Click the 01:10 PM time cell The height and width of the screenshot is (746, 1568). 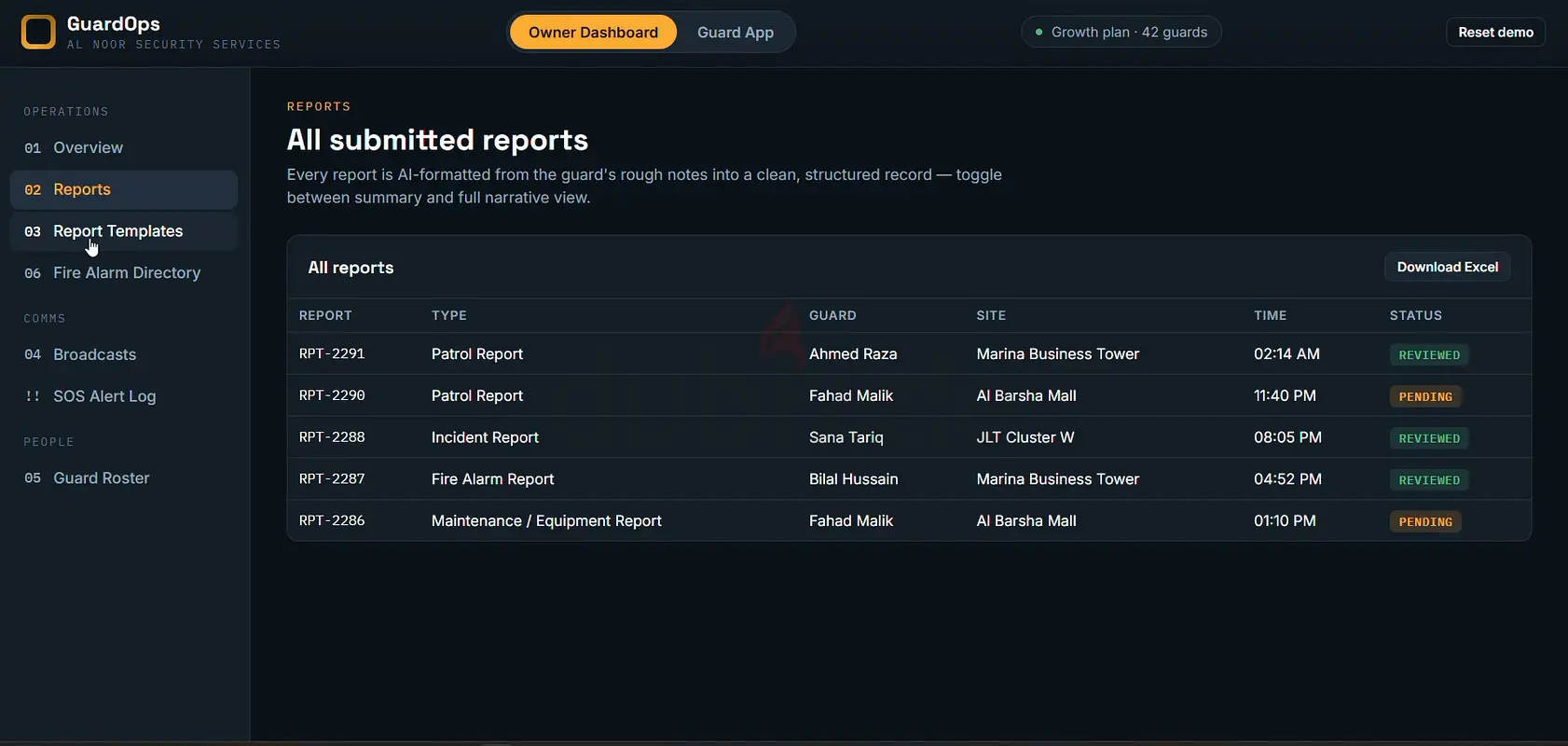(x=1285, y=521)
